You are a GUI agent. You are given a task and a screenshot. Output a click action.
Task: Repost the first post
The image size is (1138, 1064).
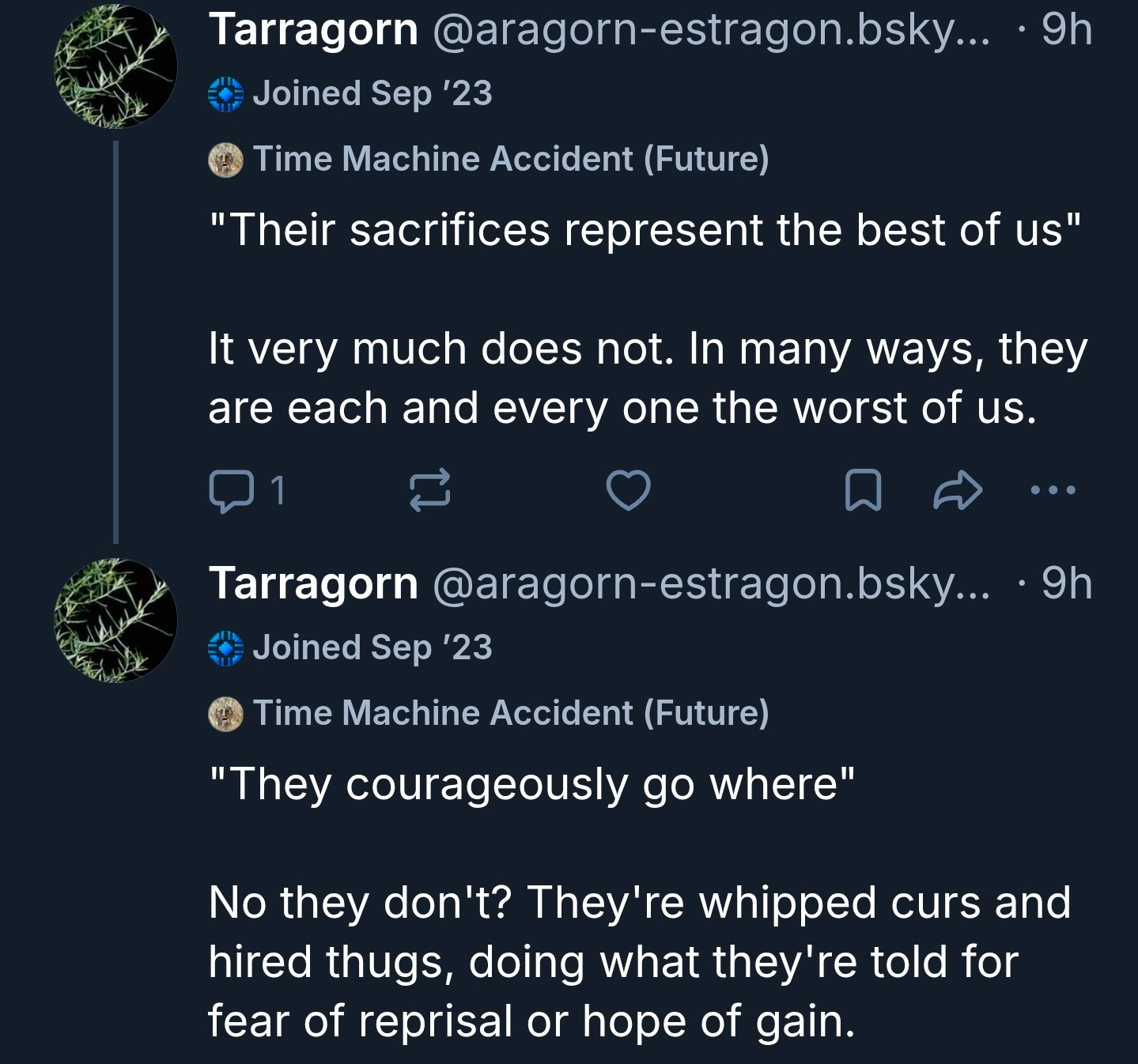(x=430, y=490)
